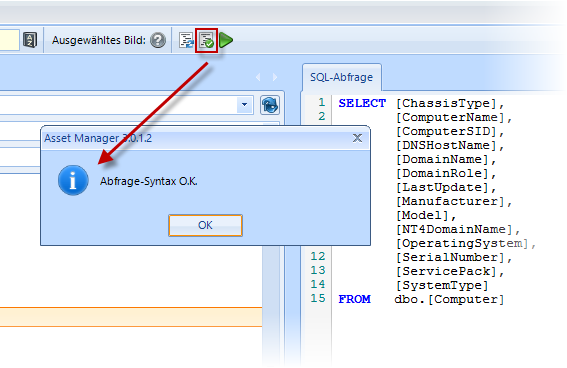Open help via the question mark icon

point(158,40)
